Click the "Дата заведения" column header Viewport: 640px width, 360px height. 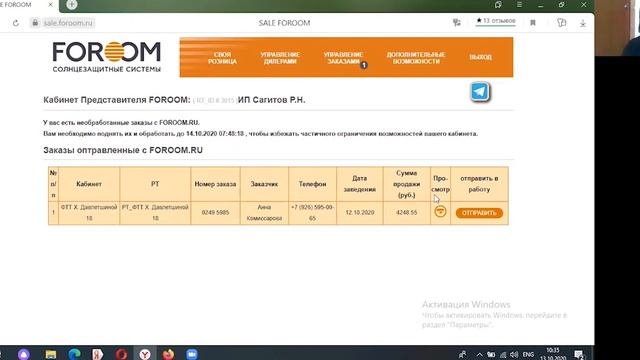[x=360, y=184]
